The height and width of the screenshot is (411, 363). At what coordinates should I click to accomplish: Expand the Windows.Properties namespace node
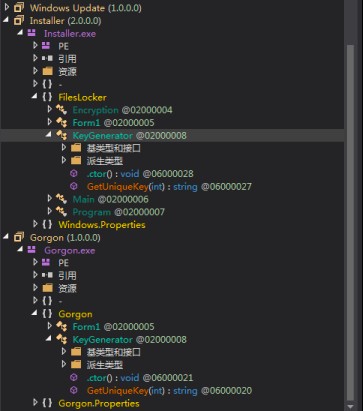pyautogui.click(x=35, y=224)
